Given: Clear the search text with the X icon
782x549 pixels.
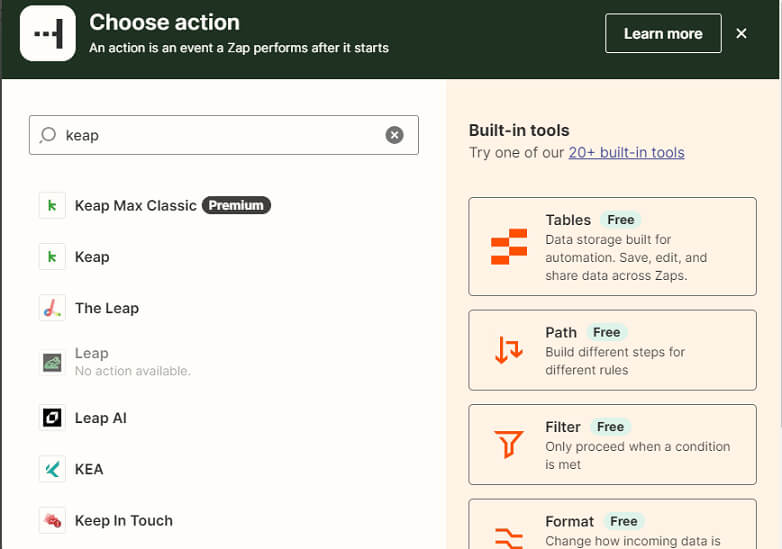Looking at the screenshot, I should click(394, 135).
